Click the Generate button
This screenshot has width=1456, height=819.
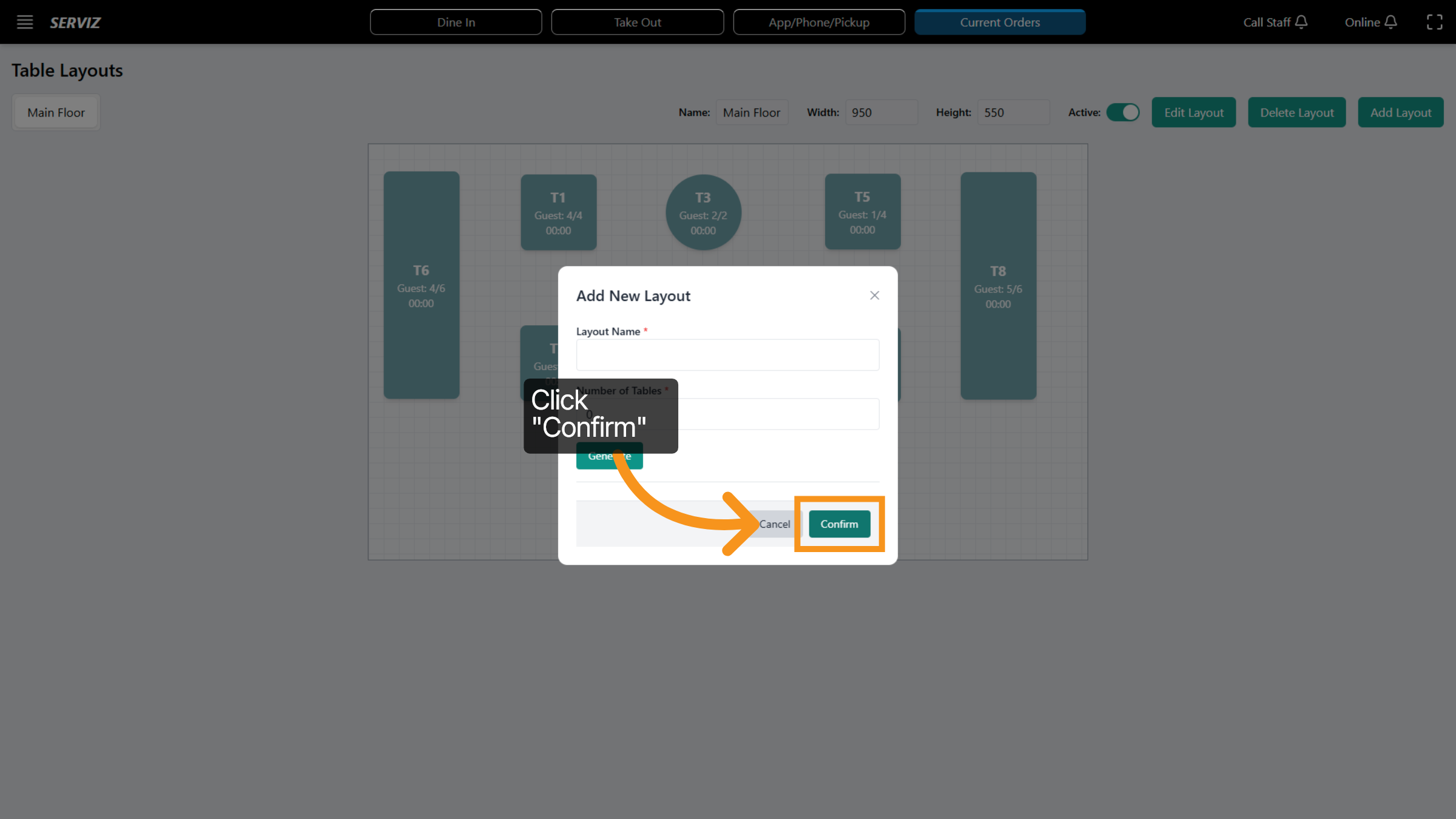(609, 456)
